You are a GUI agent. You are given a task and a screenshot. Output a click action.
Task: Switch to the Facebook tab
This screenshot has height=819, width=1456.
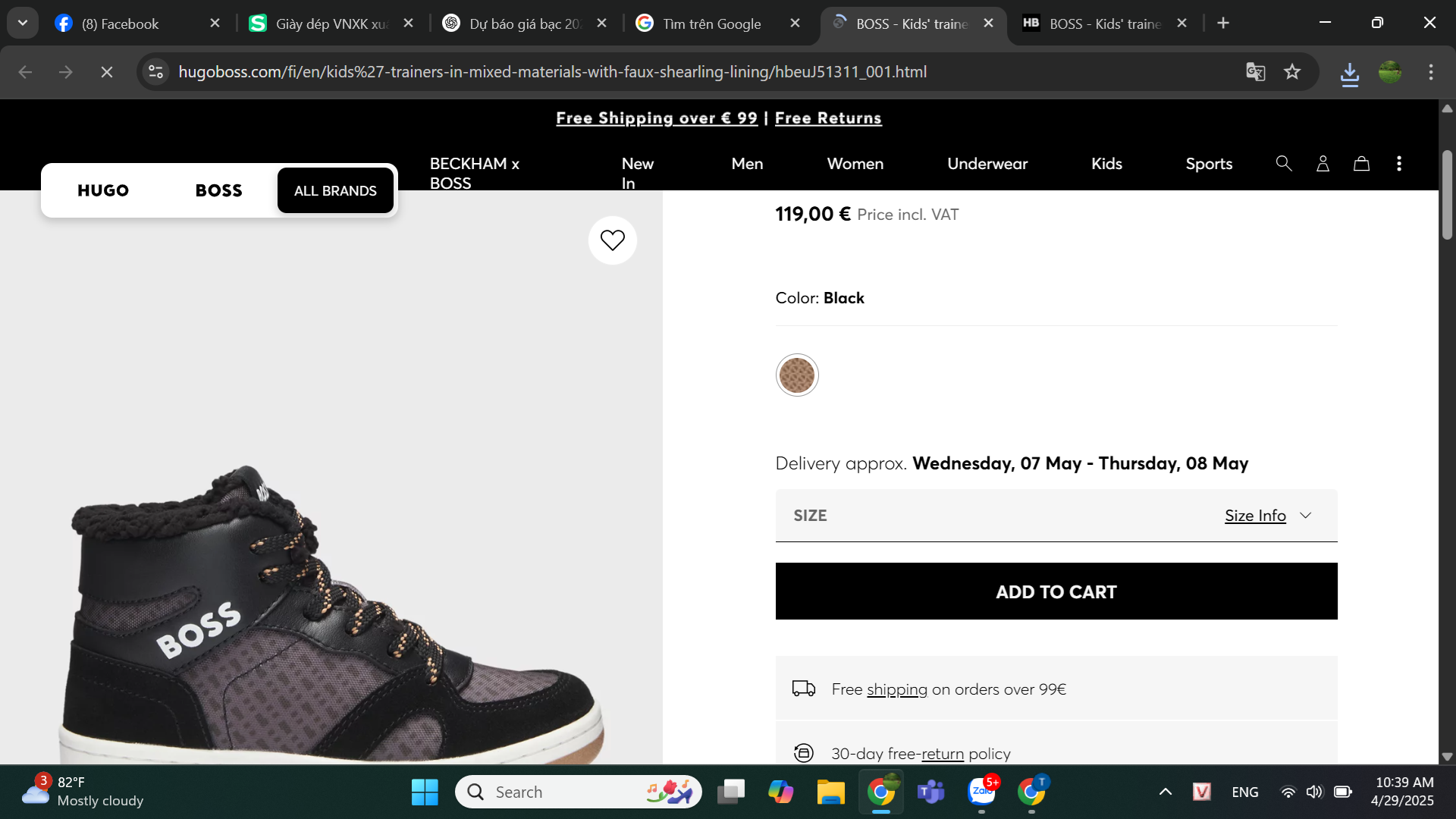[x=121, y=24]
